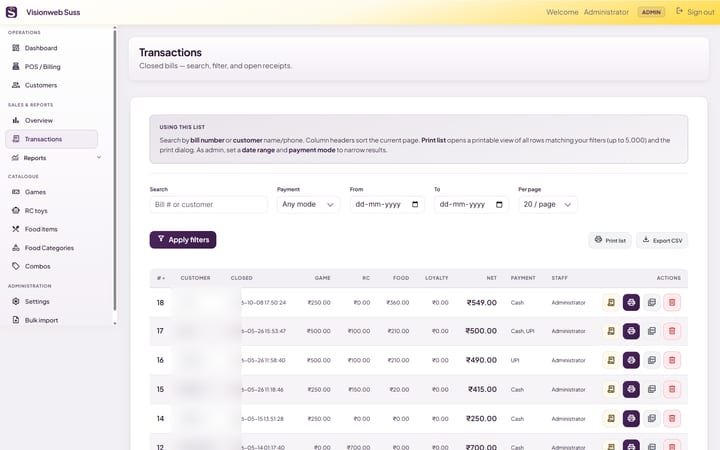Screen dimensions: 720x450
Task: Click the Print list button
Action: point(610,240)
